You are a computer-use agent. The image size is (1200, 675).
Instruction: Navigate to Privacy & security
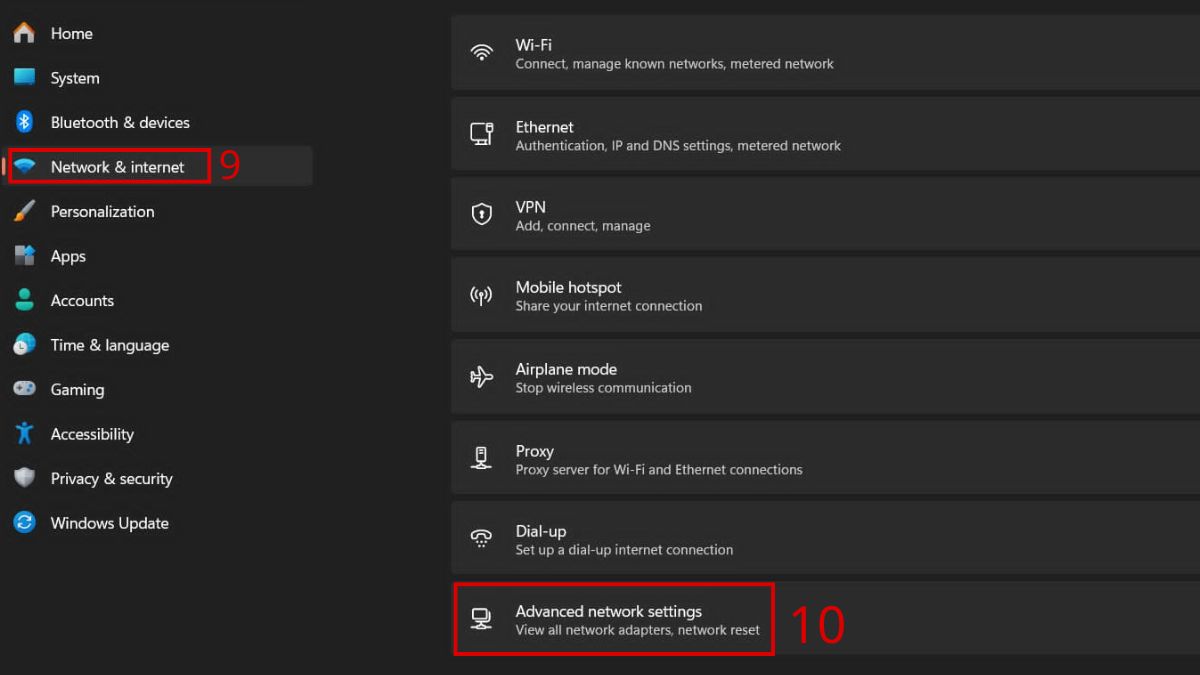(111, 479)
